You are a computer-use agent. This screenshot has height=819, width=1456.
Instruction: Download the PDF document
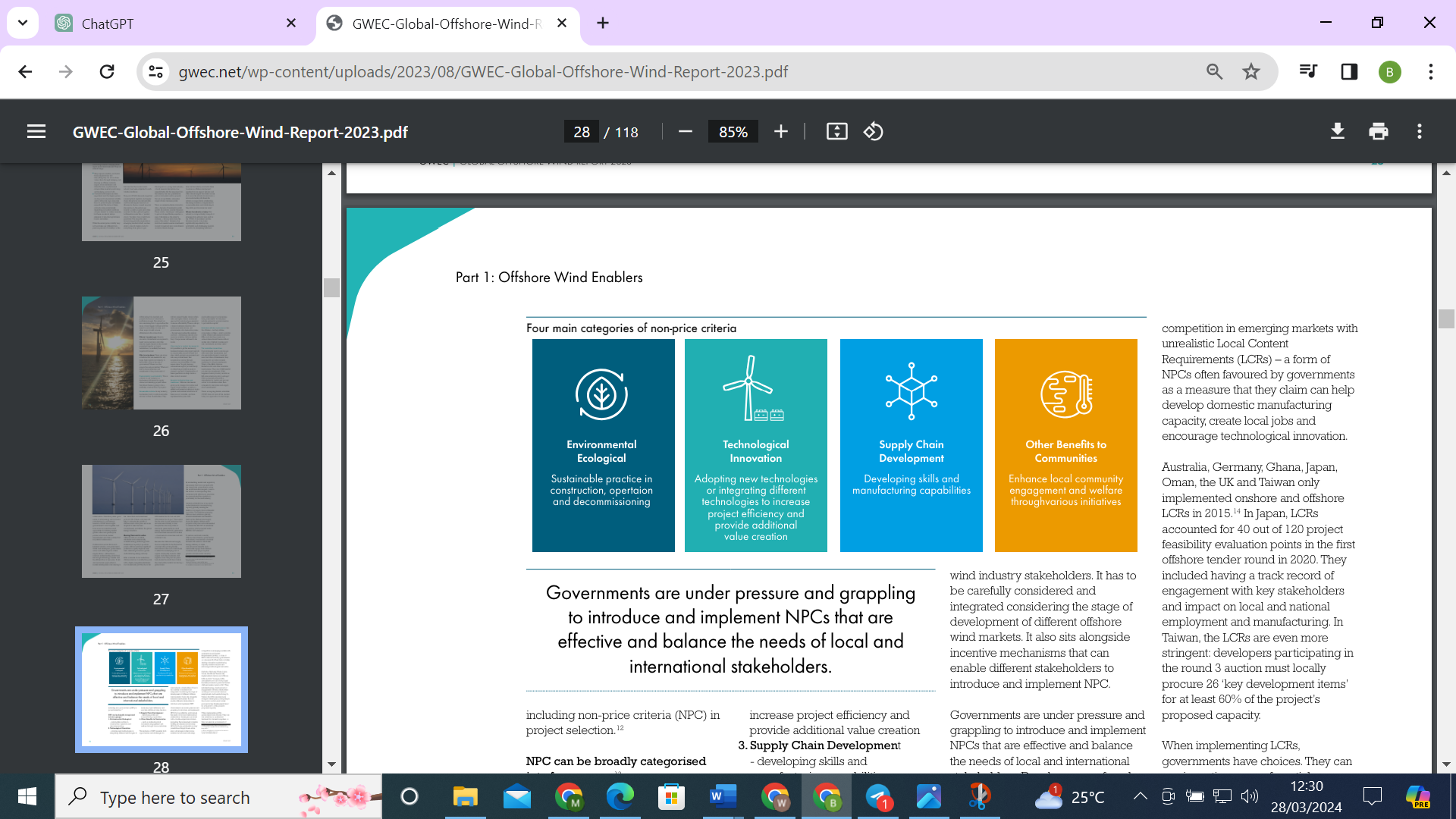pos(1338,131)
